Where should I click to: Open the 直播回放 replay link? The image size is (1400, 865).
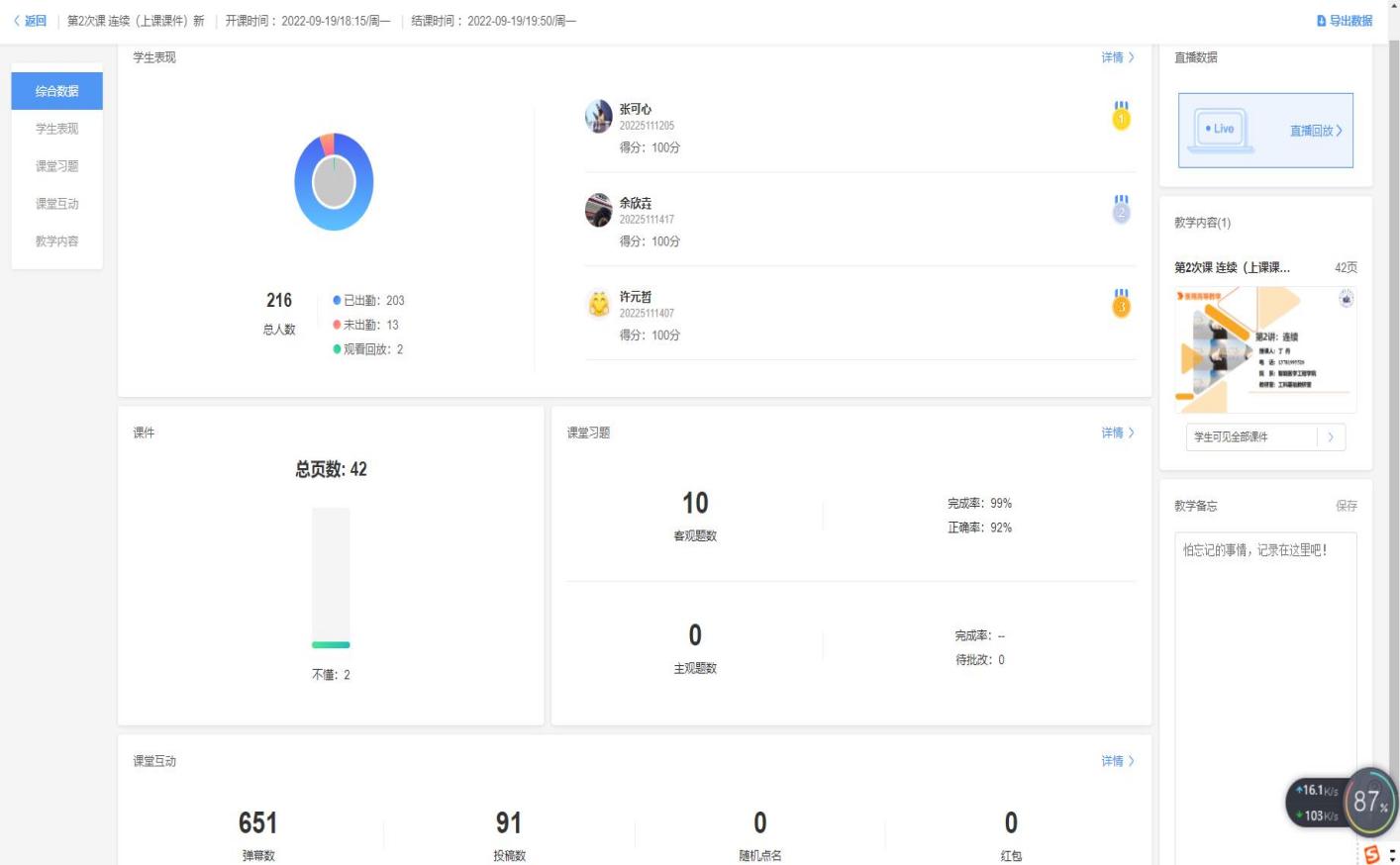pyautogui.click(x=1315, y=131)
